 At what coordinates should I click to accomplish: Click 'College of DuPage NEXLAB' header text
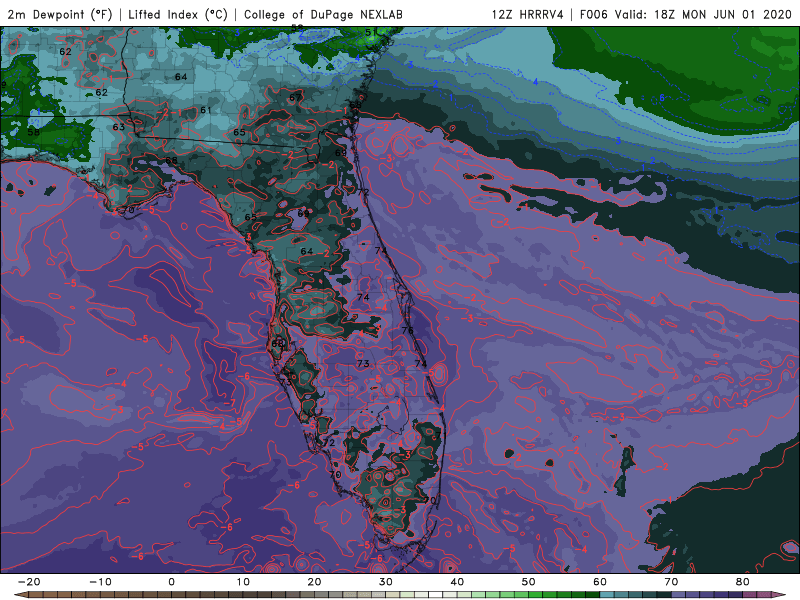point(323,14)
